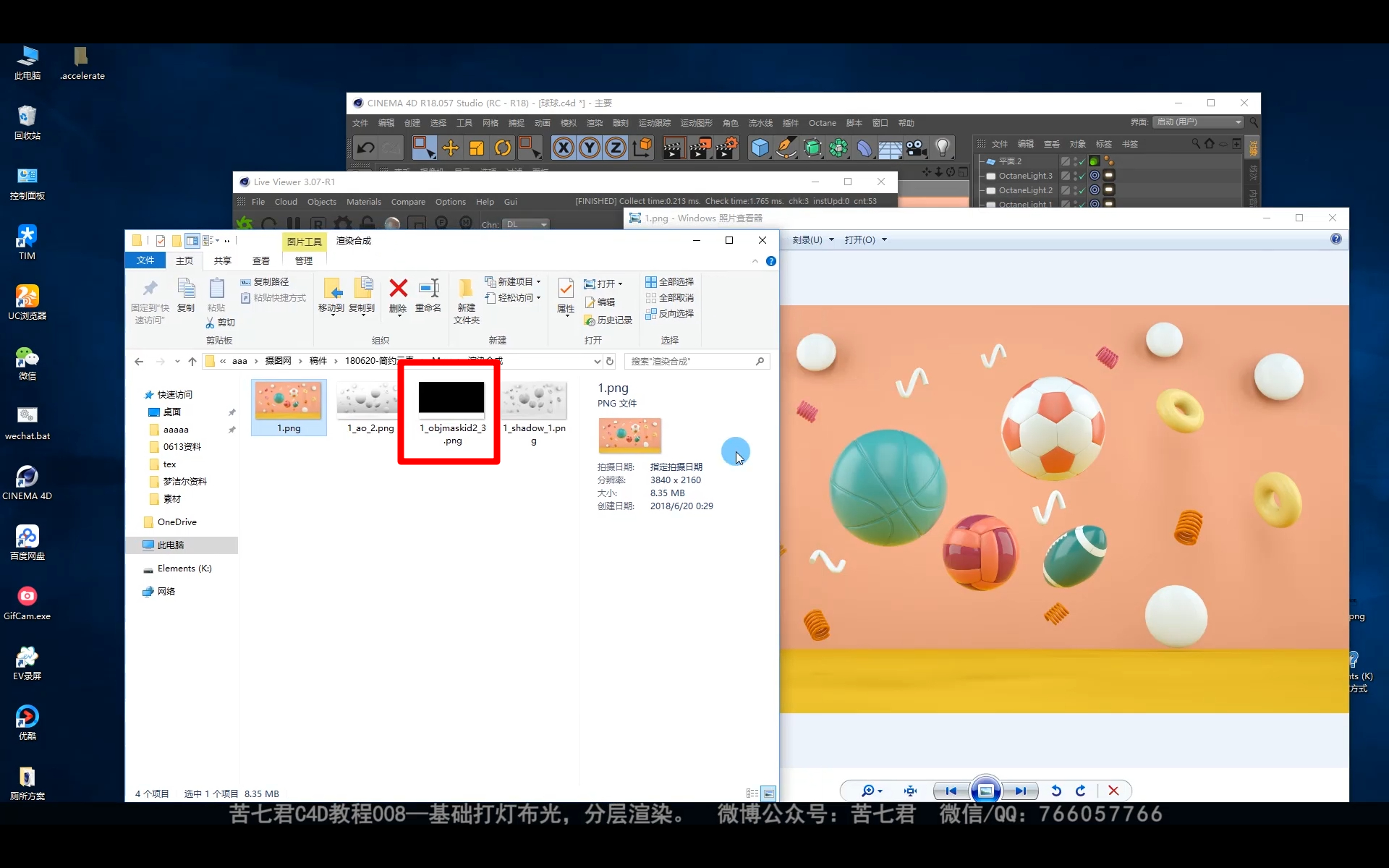
Task: Click rotate clockwise in photo viewer
Action: pyautogui.click(x=1081, y=791)
